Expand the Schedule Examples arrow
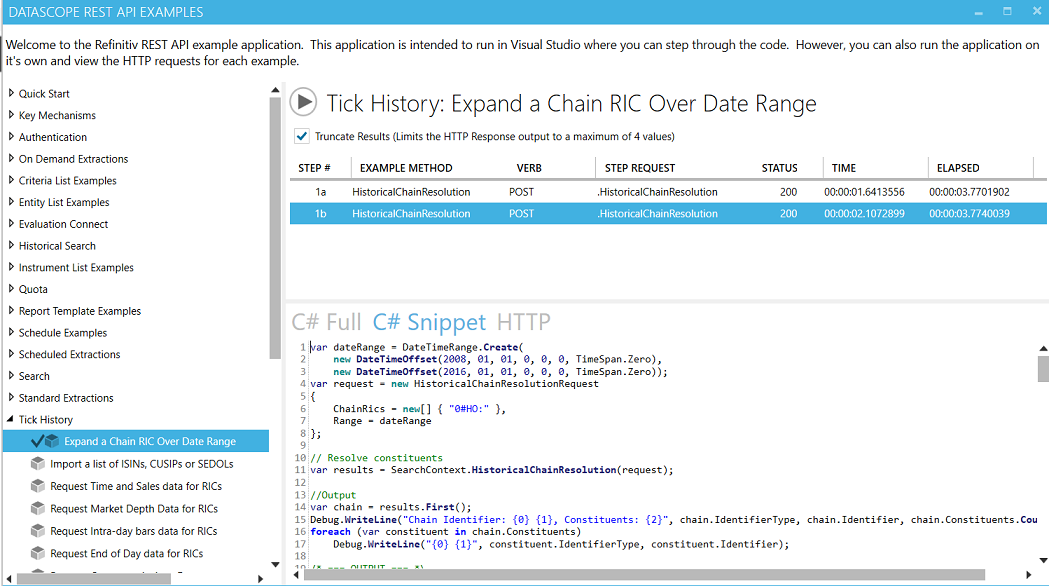Screen dimensions: 1049x586 pos(11,332)
